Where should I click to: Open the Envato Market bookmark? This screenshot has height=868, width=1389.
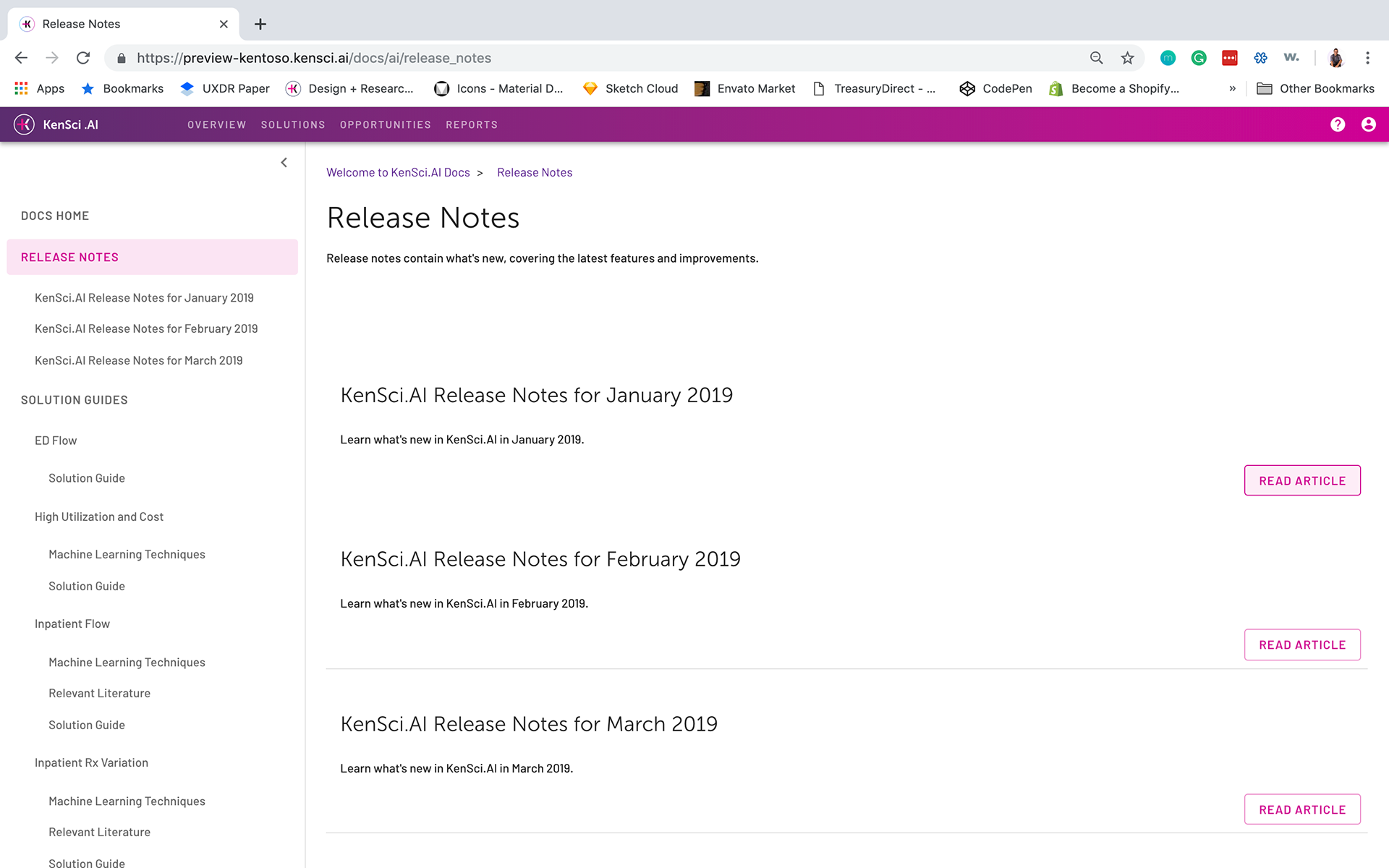tap(745, 88)
